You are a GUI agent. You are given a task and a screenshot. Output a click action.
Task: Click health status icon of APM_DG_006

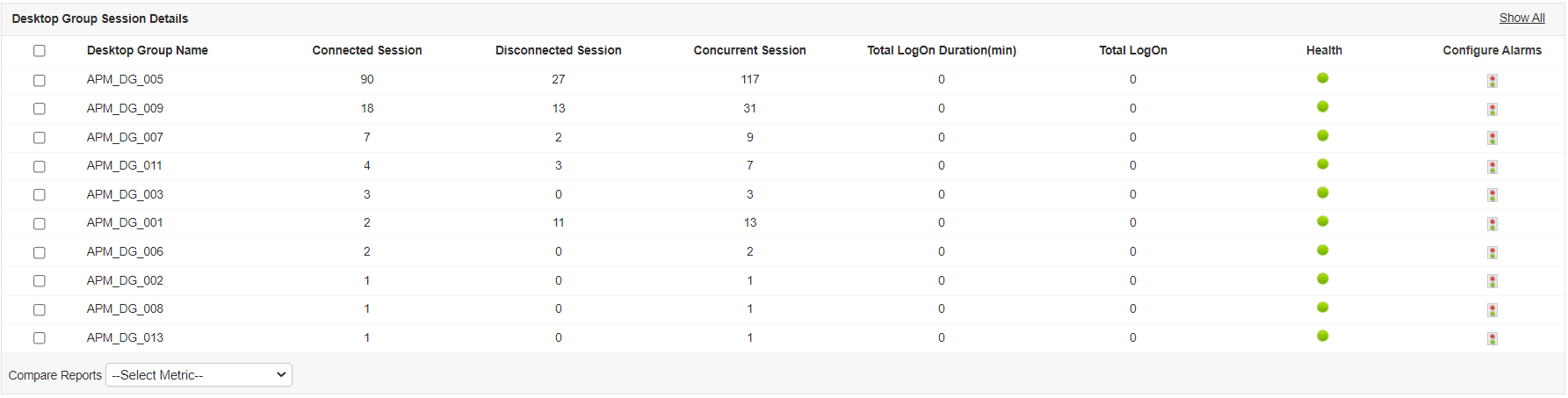pos(1322,250)
